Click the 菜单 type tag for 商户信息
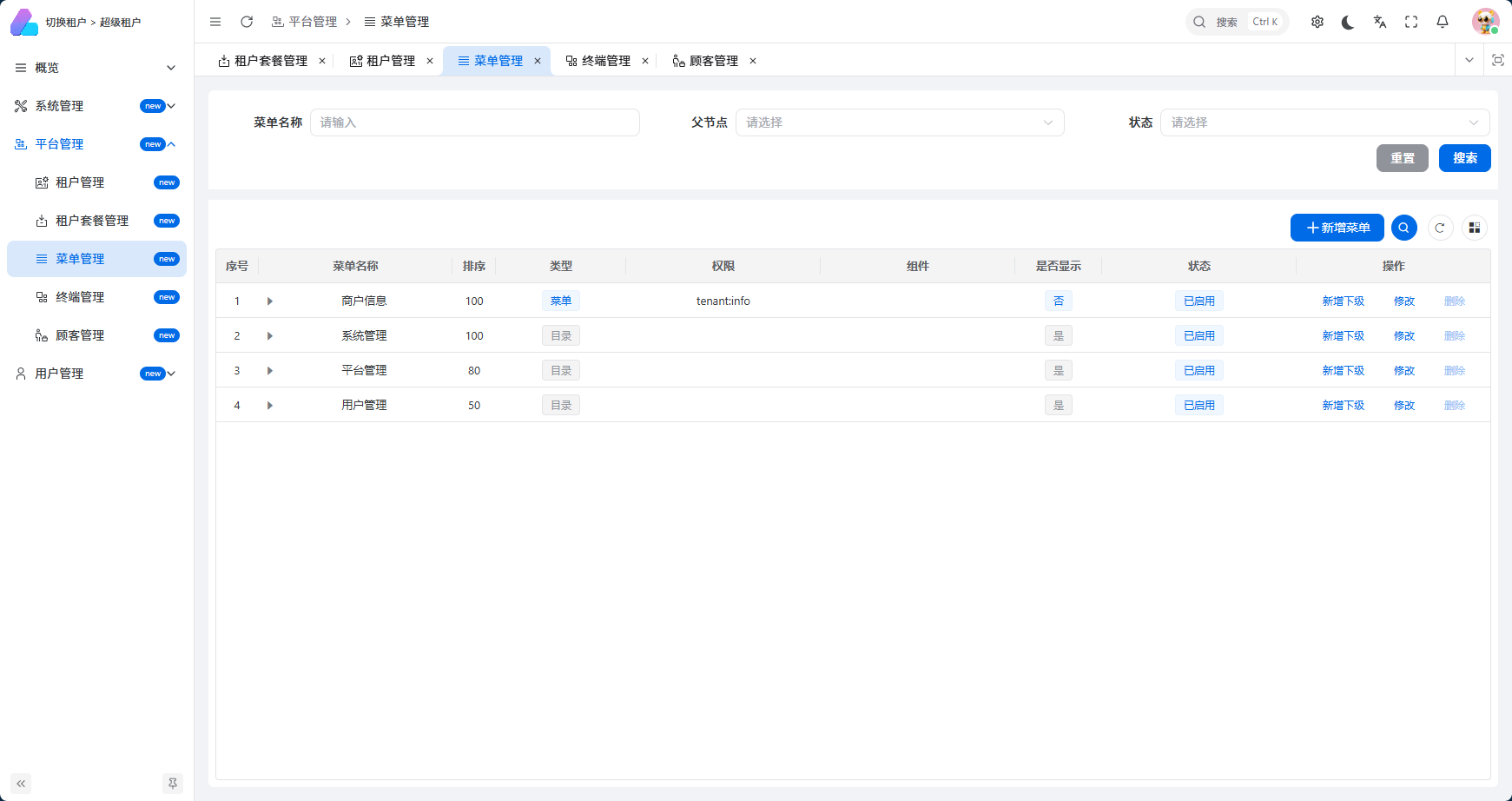This screenshot has width=1512, height=801. 561,301
